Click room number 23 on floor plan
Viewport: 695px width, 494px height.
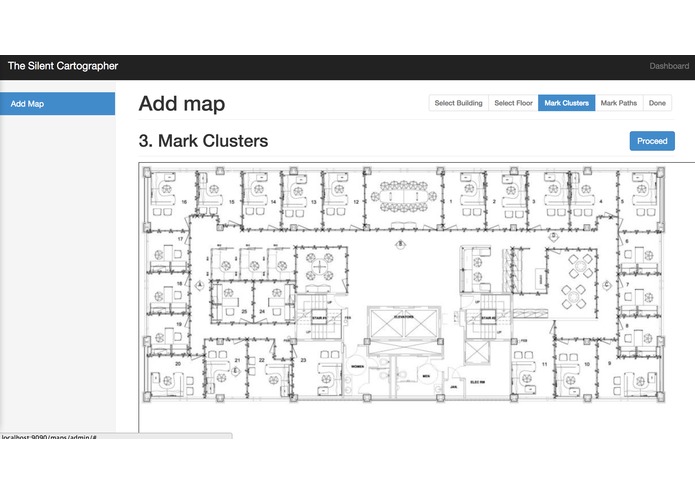[x=303, y=360]
